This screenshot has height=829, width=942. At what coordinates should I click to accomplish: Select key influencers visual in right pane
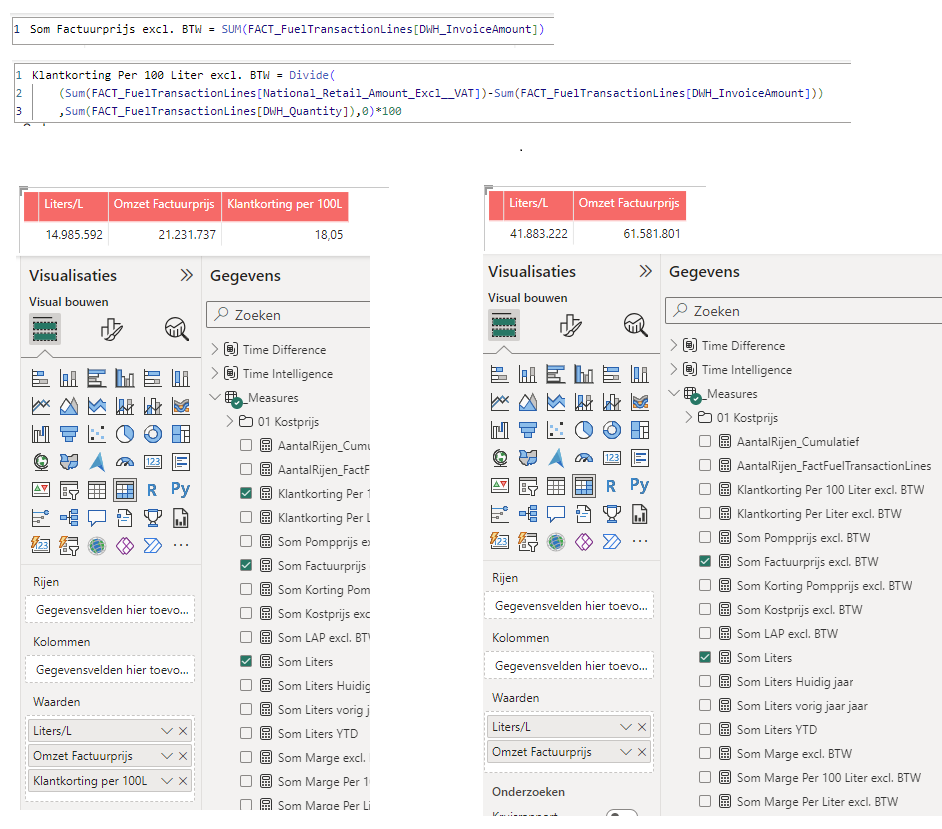[499, 514]
